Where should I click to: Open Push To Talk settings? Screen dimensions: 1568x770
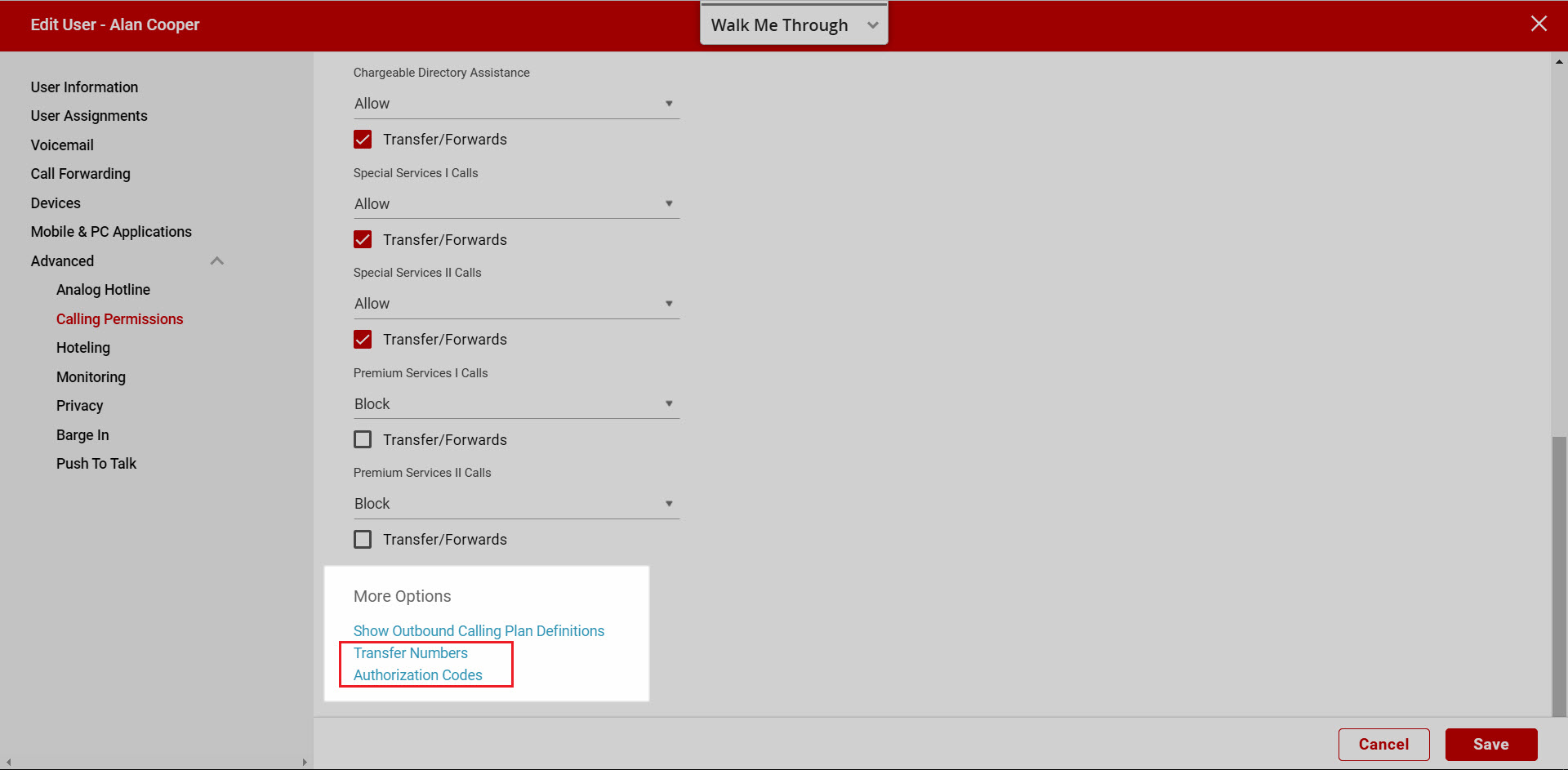(96, 464)
